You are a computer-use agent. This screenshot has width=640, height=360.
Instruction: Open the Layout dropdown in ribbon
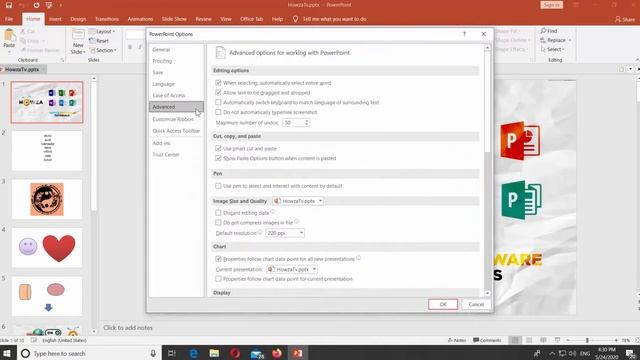102,31
